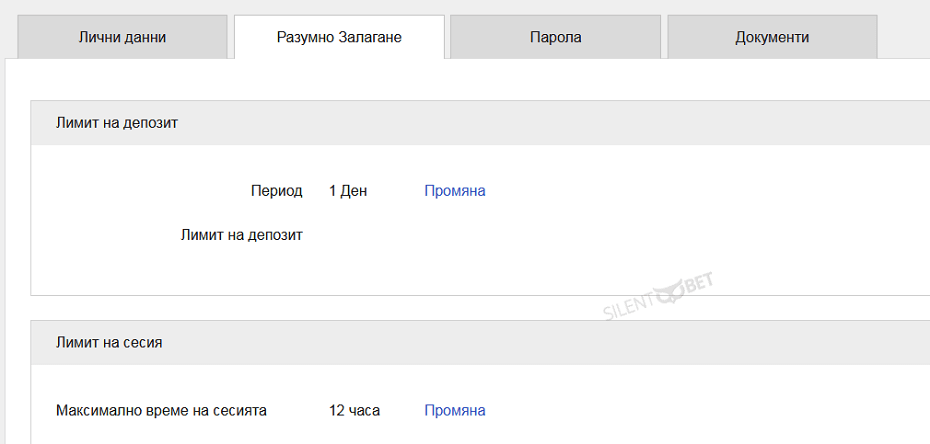This screenshot has width=930, height=444.
Task: Click the Лимит на депозит label under Период
Action: (x=241, y=235)
